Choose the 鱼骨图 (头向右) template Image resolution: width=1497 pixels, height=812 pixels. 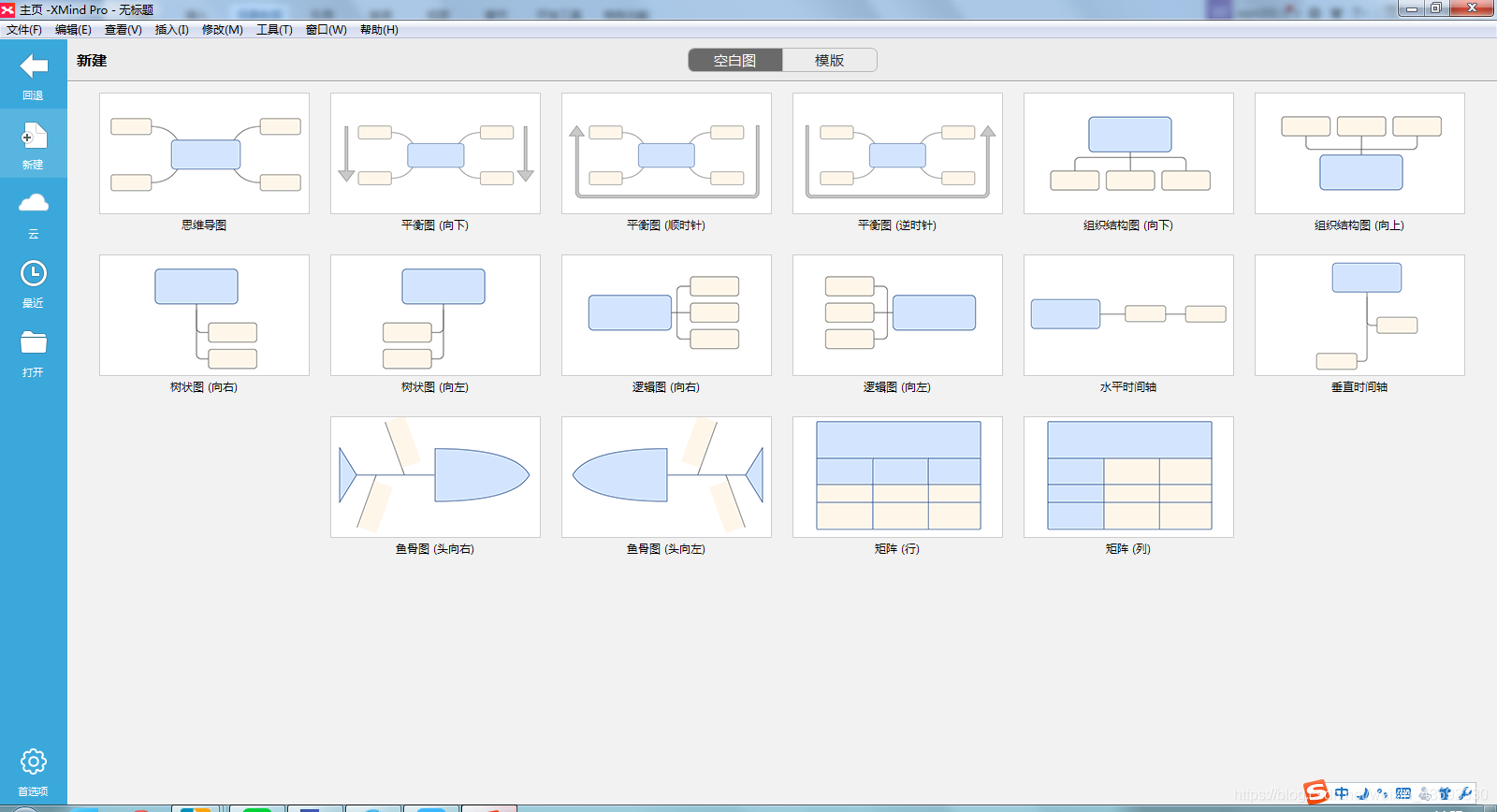click(x=435, y=477)
